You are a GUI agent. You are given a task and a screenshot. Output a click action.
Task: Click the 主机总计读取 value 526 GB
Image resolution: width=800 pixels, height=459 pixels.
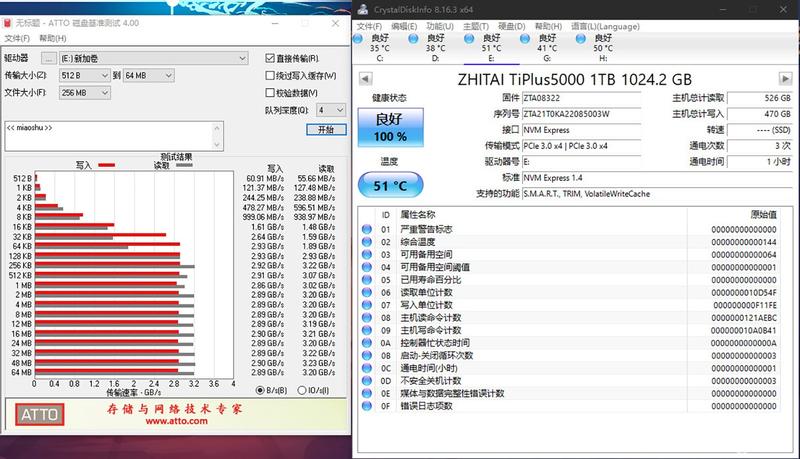click(x=759, y=98)
